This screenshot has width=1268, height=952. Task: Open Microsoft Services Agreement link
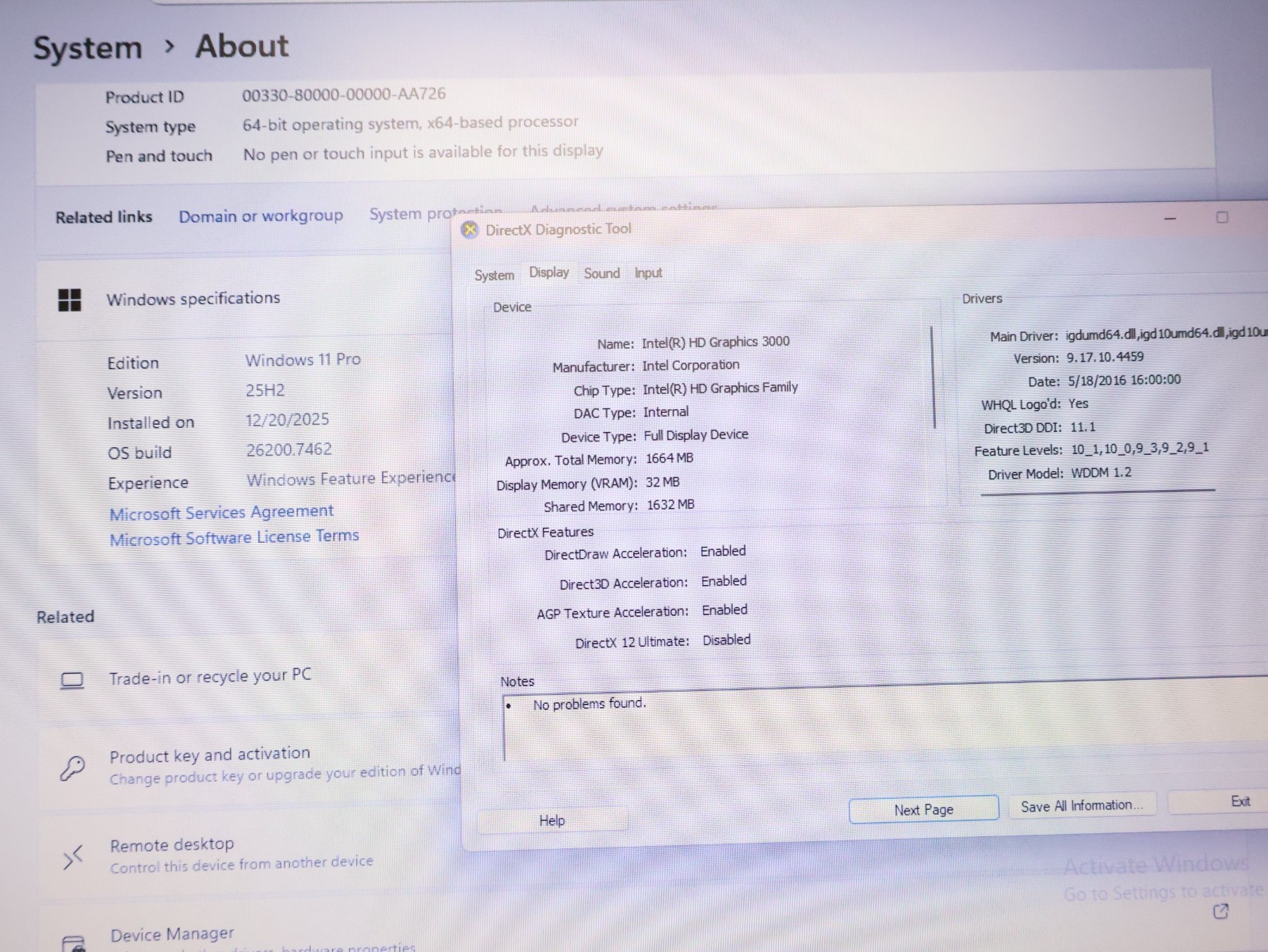point(221,512)
